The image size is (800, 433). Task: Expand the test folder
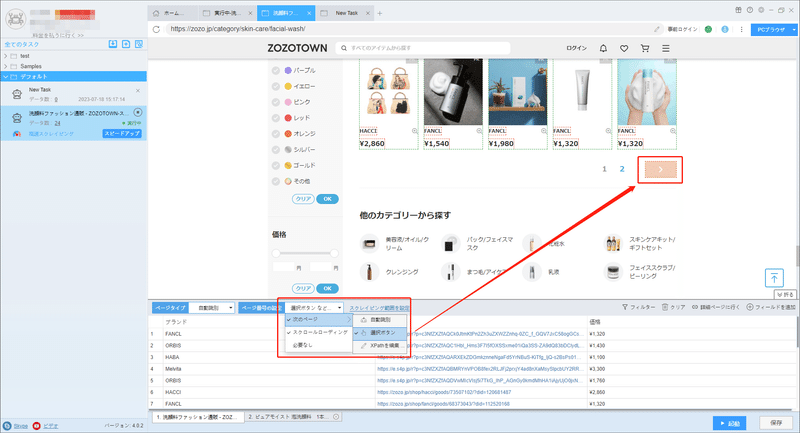point(6,56)
